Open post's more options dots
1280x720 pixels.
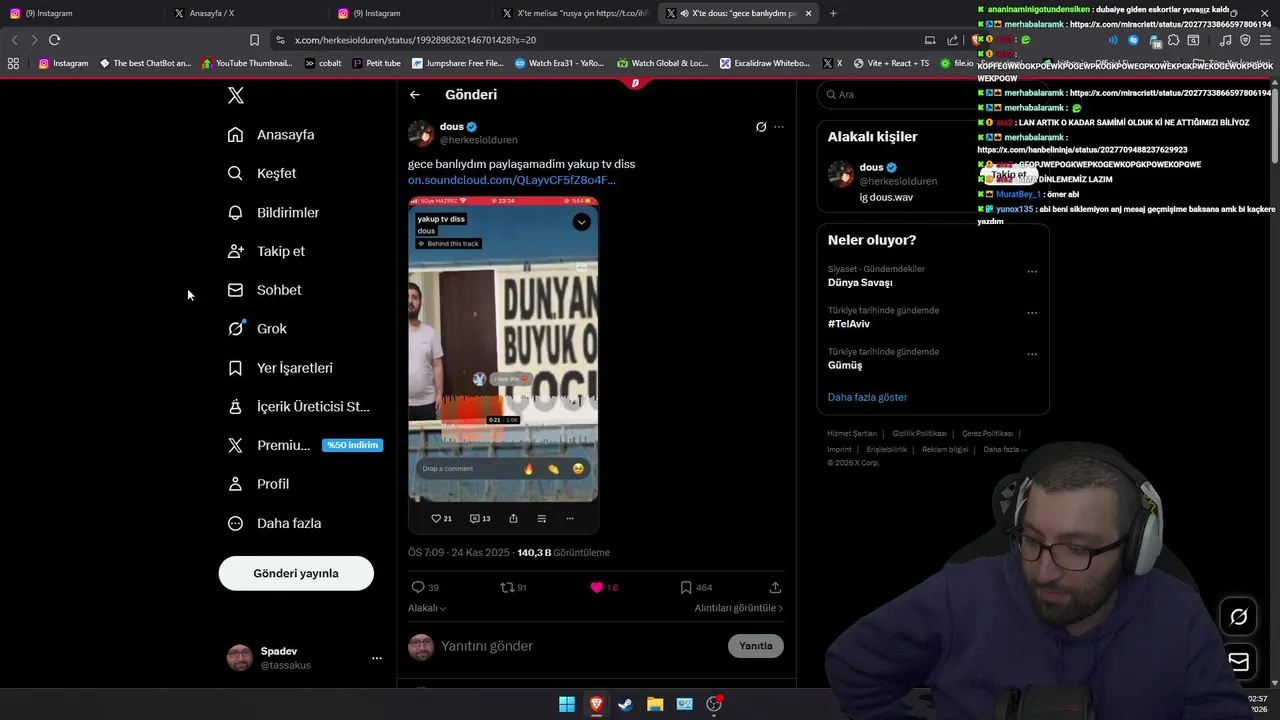tap(779, 127)
